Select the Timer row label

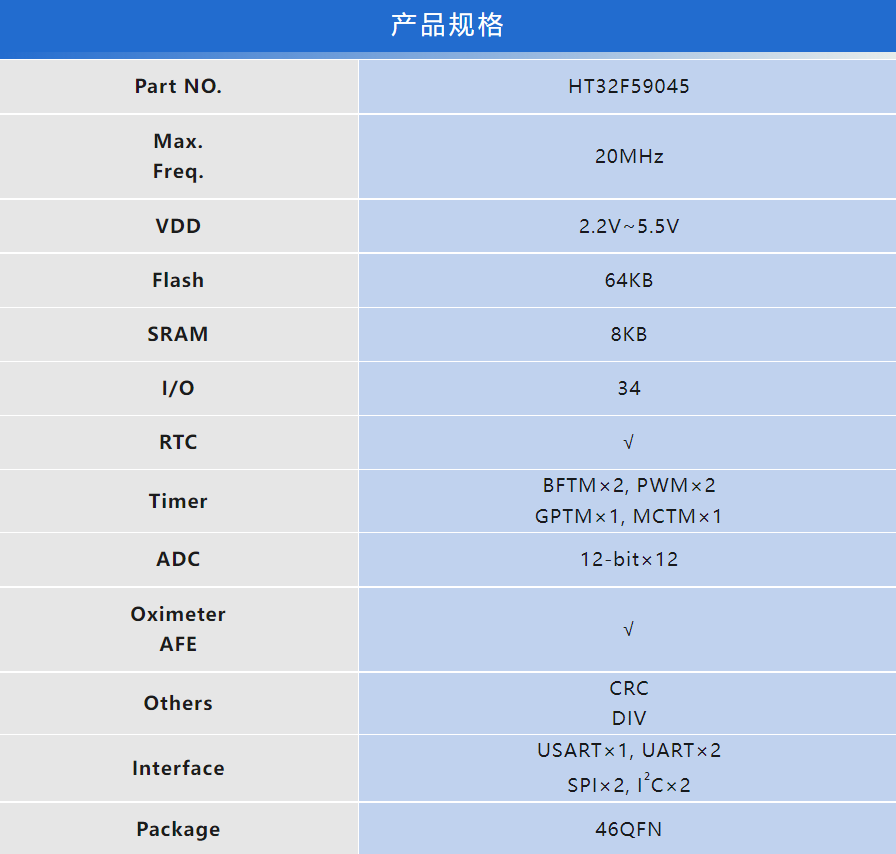click(178, 501)
